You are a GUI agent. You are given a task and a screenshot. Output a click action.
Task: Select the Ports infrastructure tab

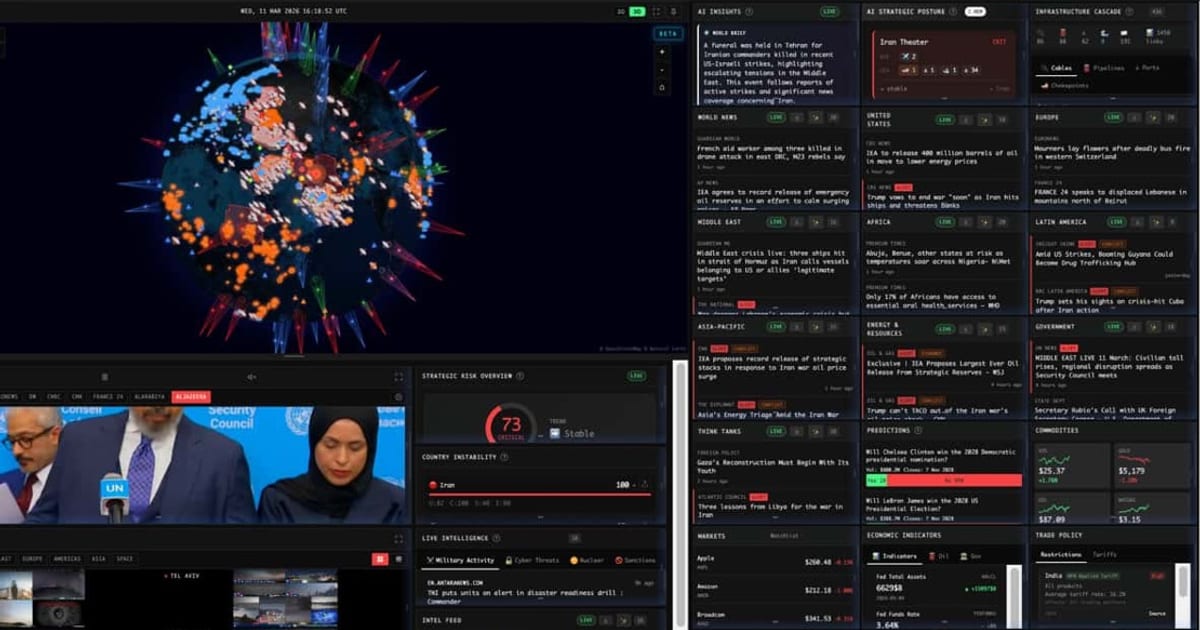click(1146, 68)
